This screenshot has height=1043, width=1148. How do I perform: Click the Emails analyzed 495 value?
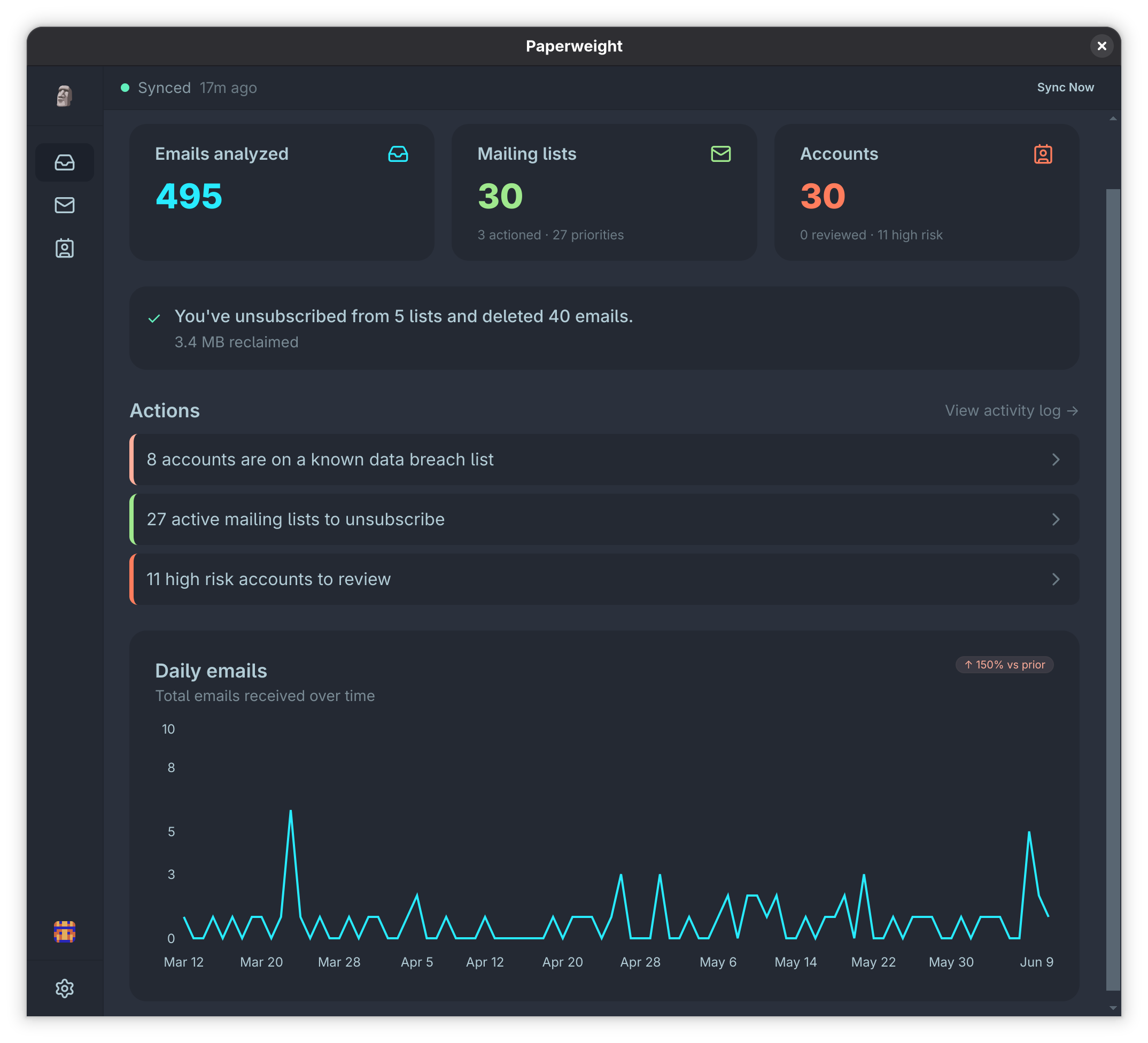189,196
